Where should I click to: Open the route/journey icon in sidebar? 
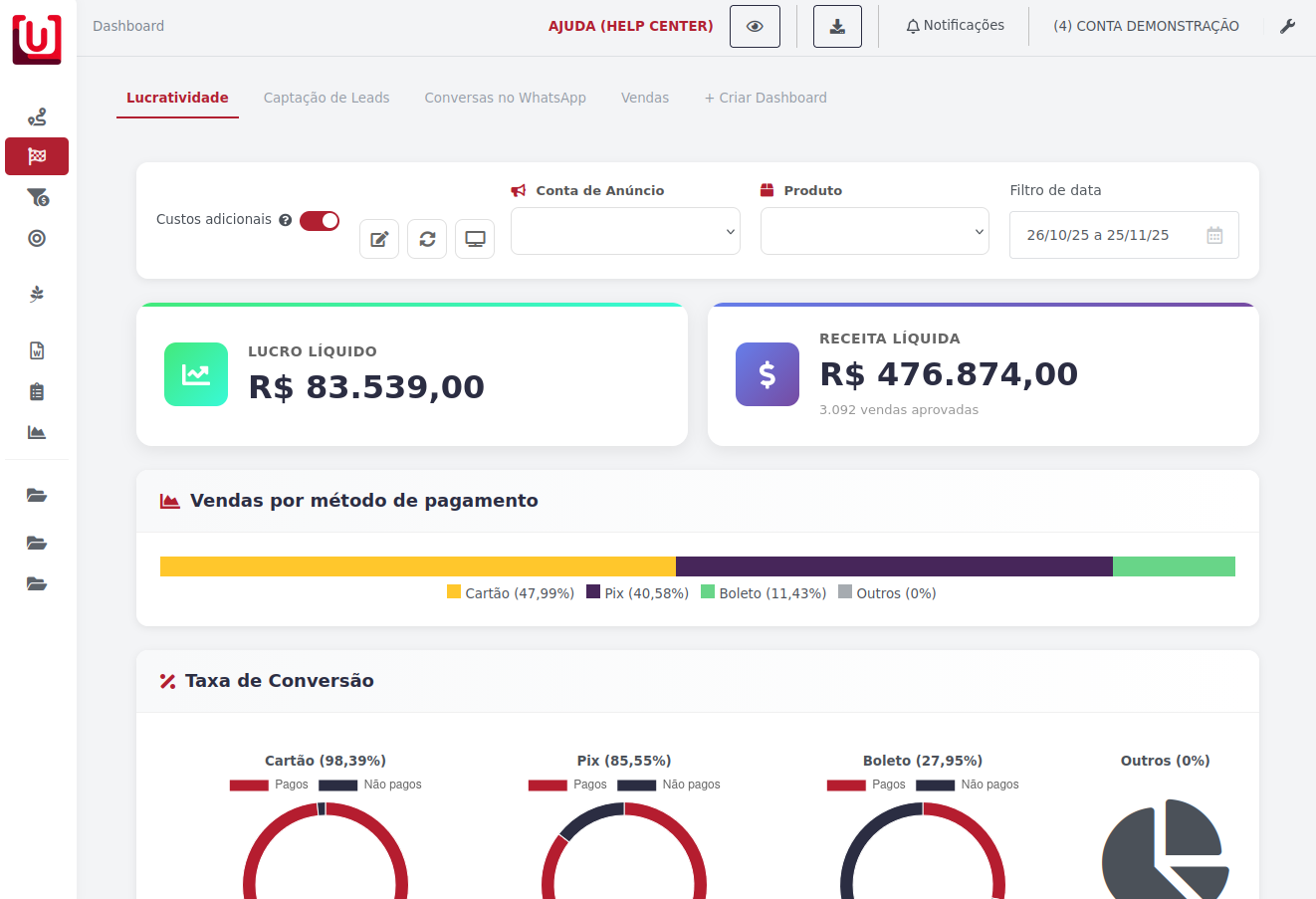(x=37, y=117)
